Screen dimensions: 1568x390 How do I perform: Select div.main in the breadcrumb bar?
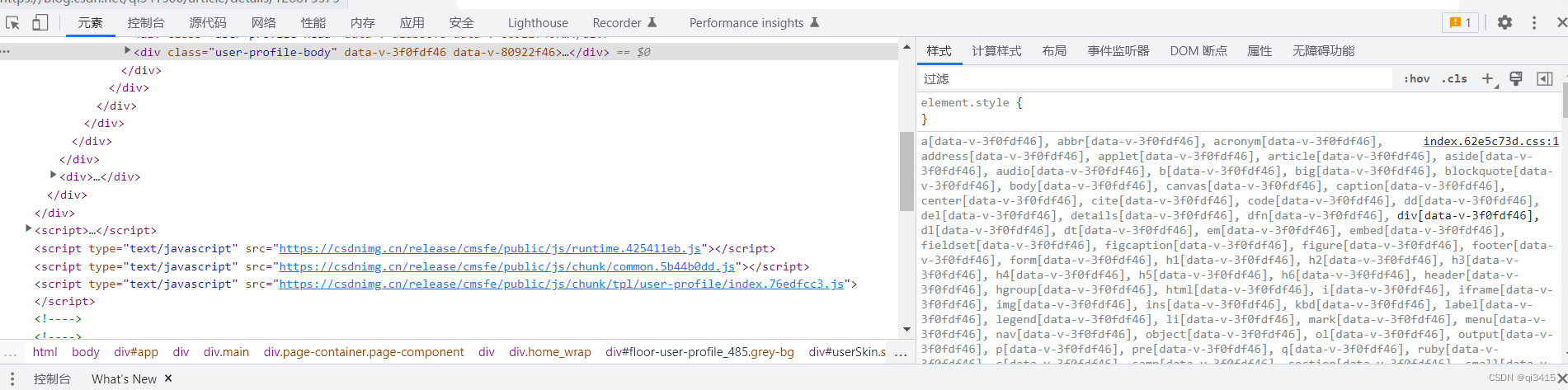click(226, 352)
